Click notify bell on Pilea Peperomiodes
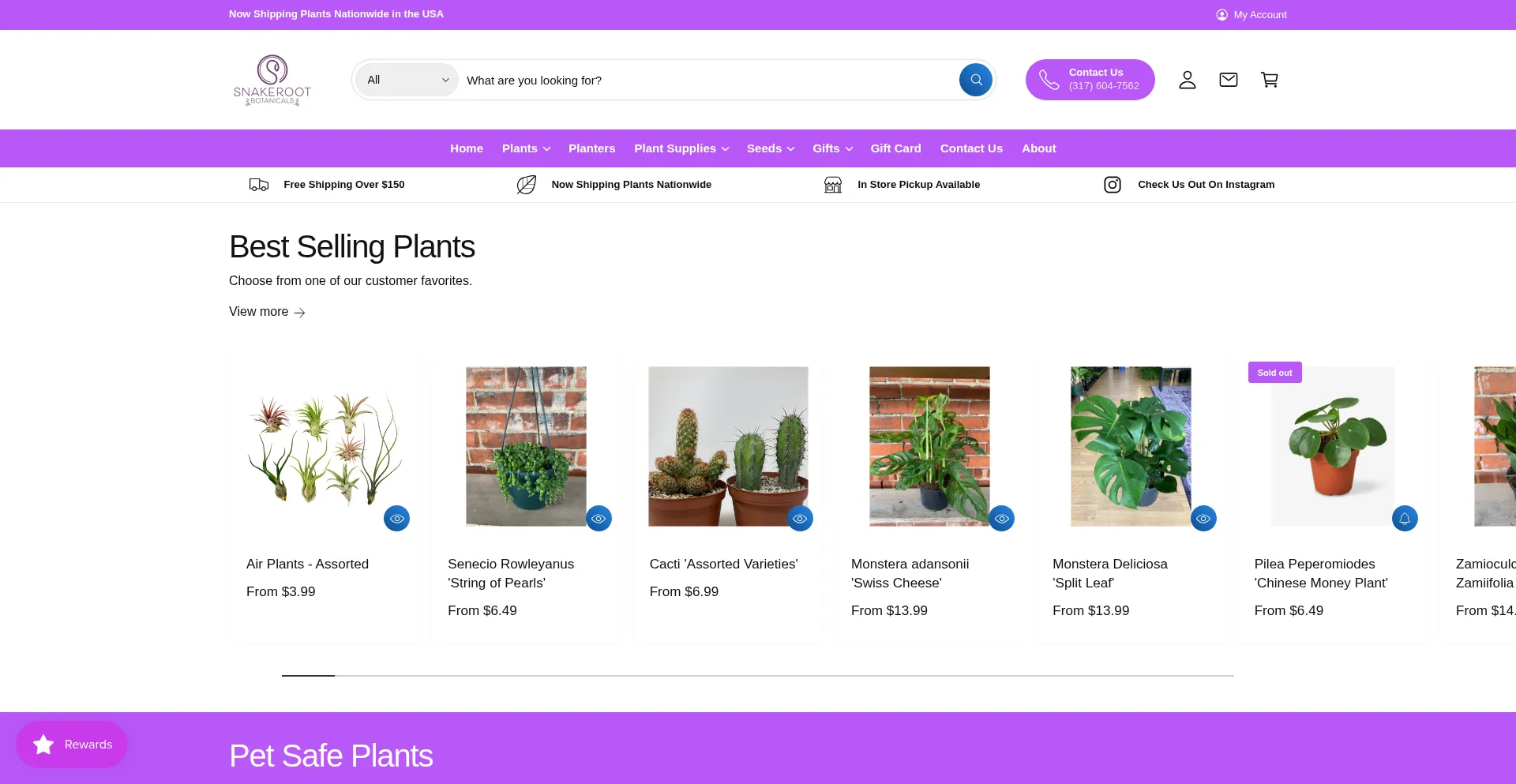The height and width of the screenshot is (784, 1516). [1404, 519]
